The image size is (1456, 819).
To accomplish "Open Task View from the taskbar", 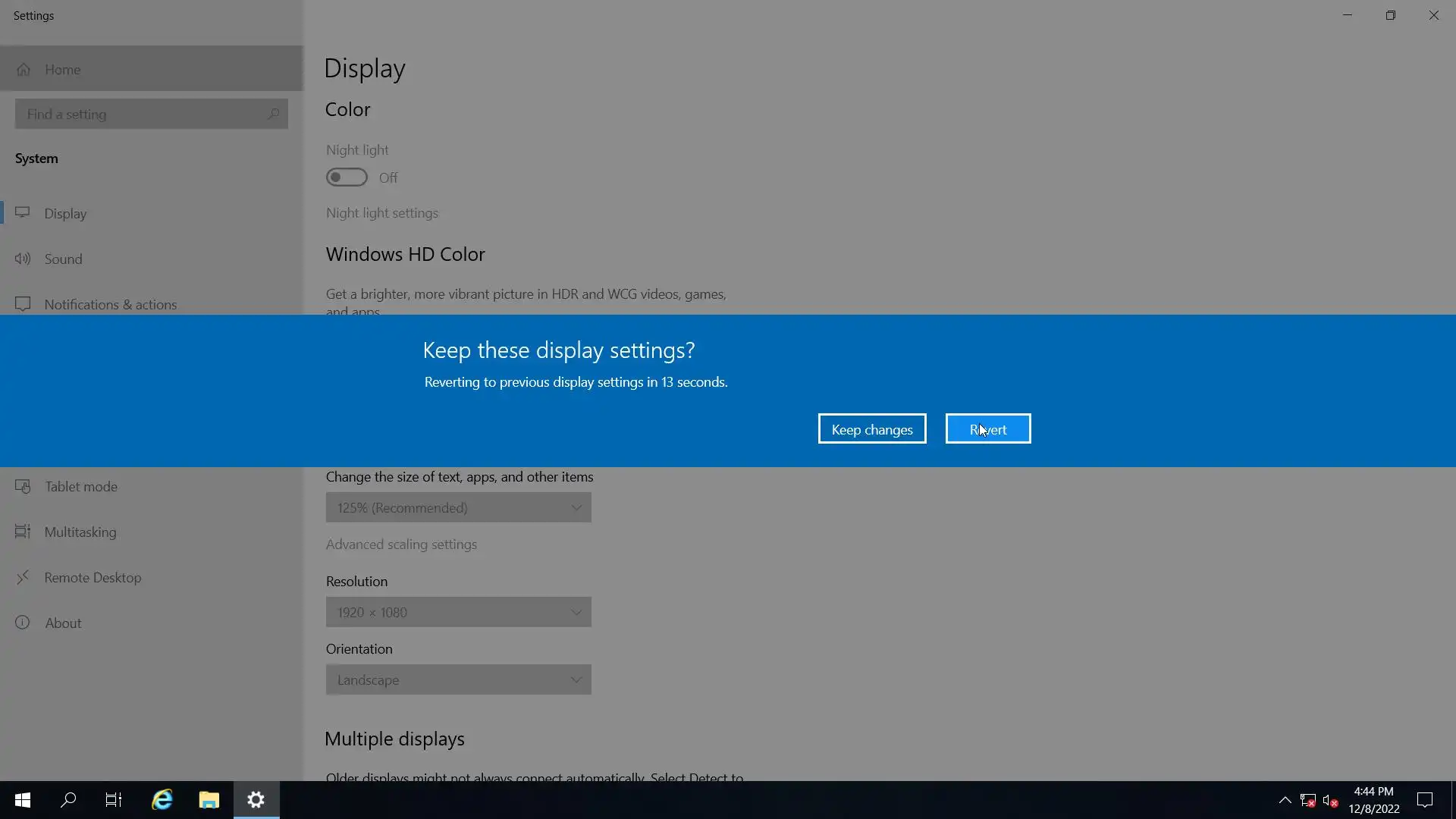I will (114, 800).
